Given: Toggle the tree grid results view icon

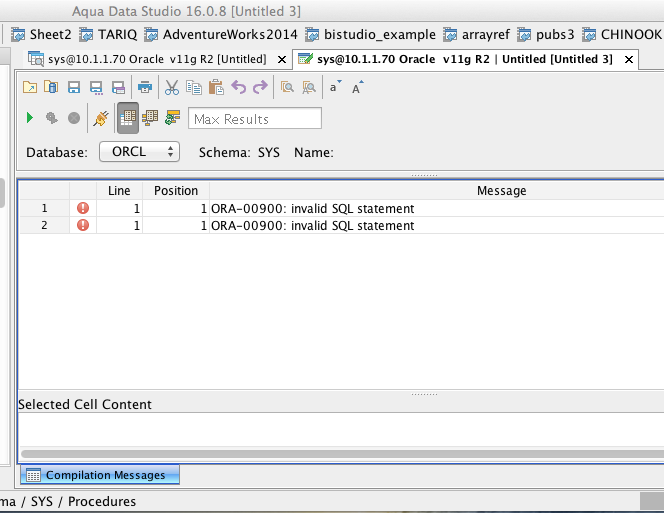Looking at the screenshot, I should click(x=150, y=118).
